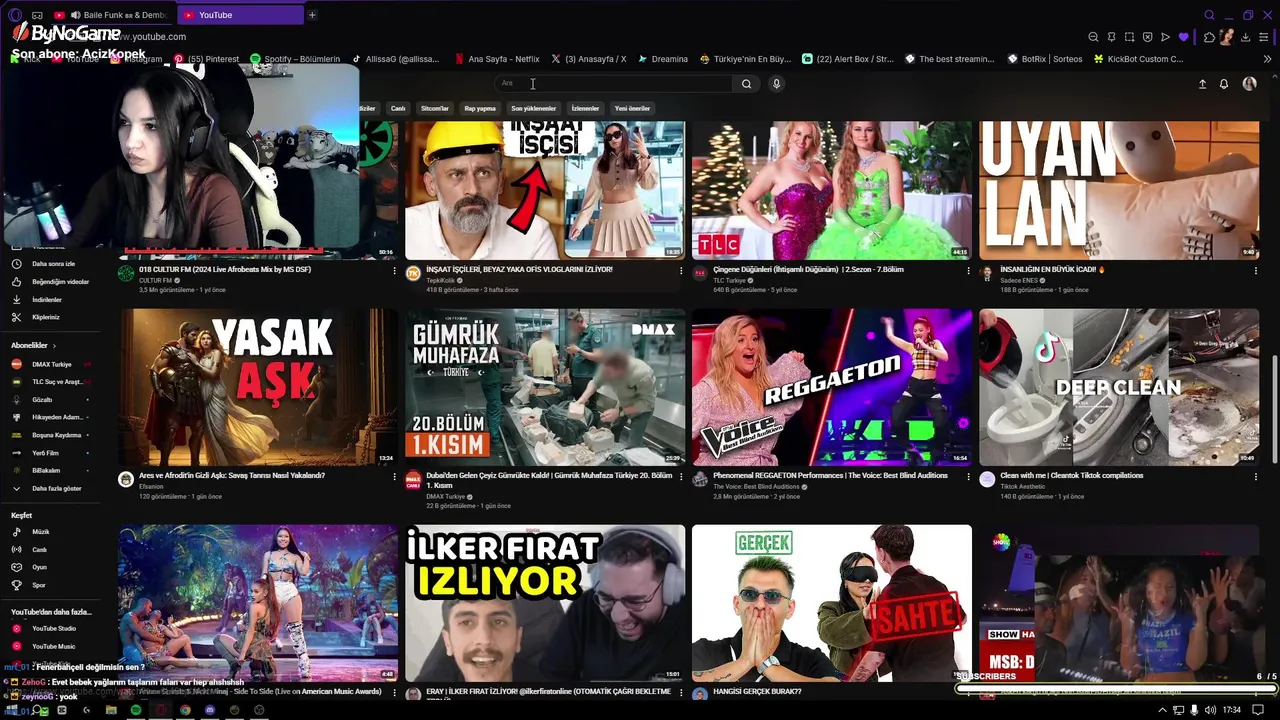
Task: Filter by 'Son yüklenenler' chip
Action: (533, 108)
